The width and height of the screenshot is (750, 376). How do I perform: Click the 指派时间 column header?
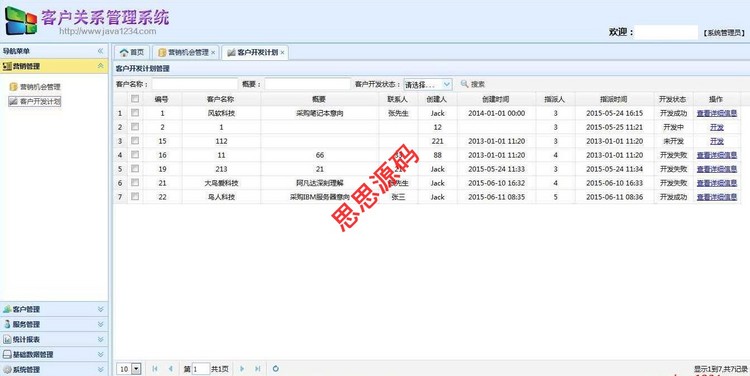[614, 99]
